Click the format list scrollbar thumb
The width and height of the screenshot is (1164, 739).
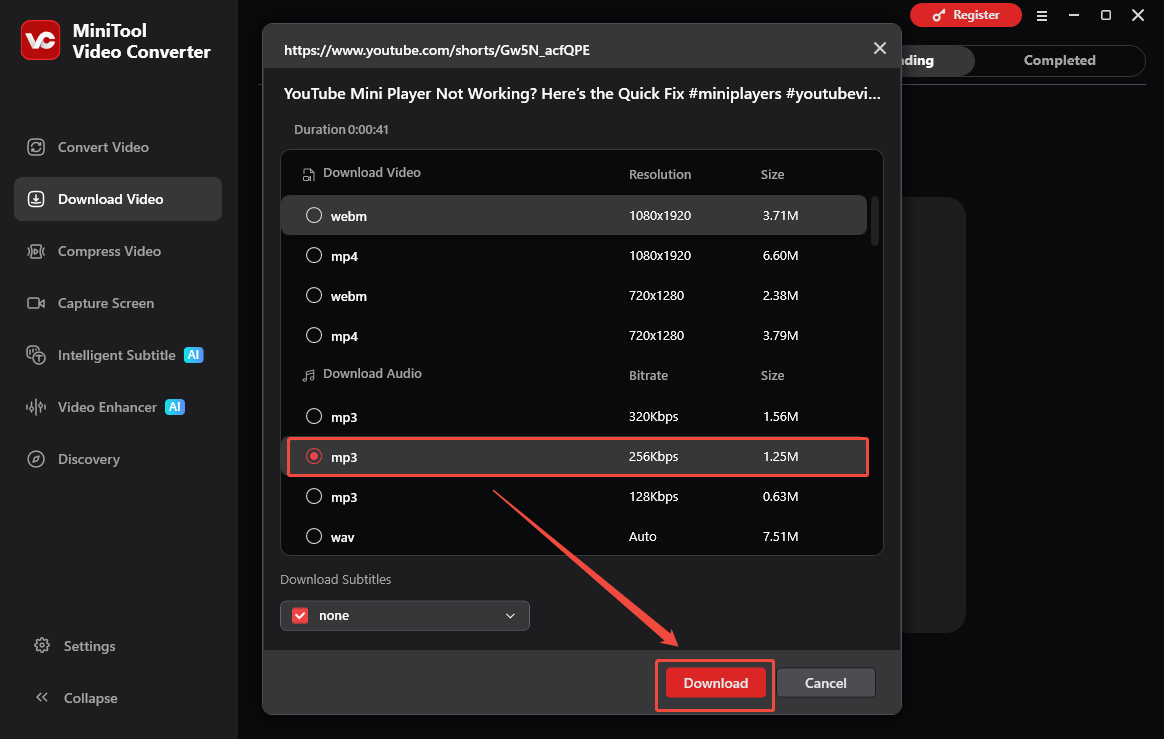(874, 221)
